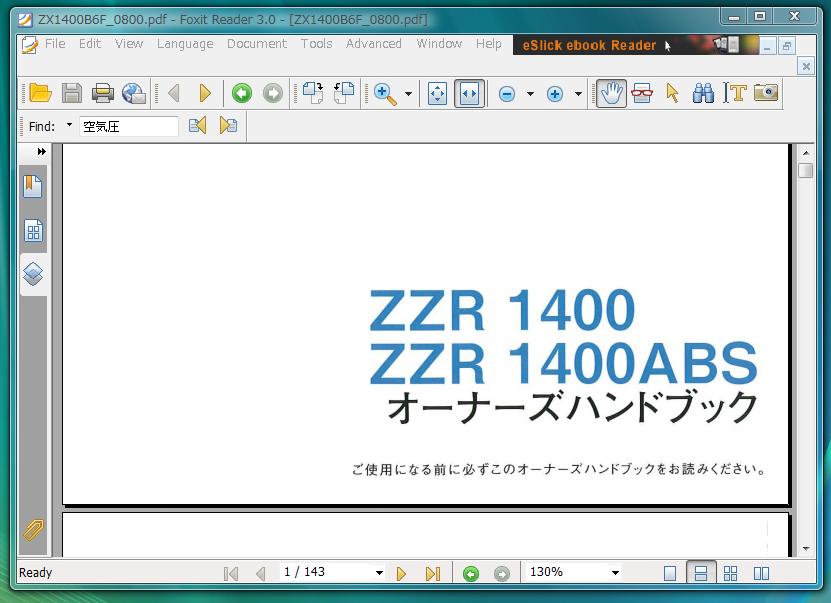831x603 pixels.
Task: Open the text viewer glasses icon
Action: point(642,93)
